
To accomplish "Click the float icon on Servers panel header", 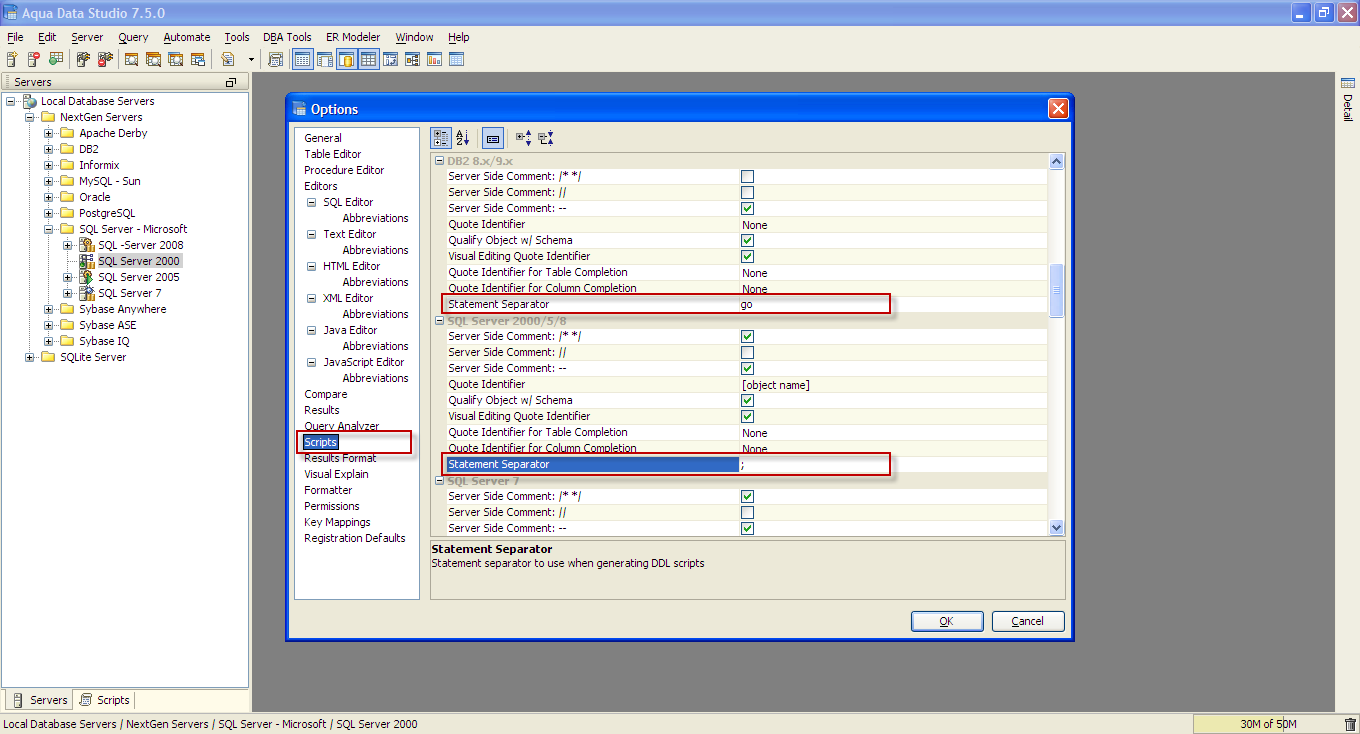I will click(231, 82).
